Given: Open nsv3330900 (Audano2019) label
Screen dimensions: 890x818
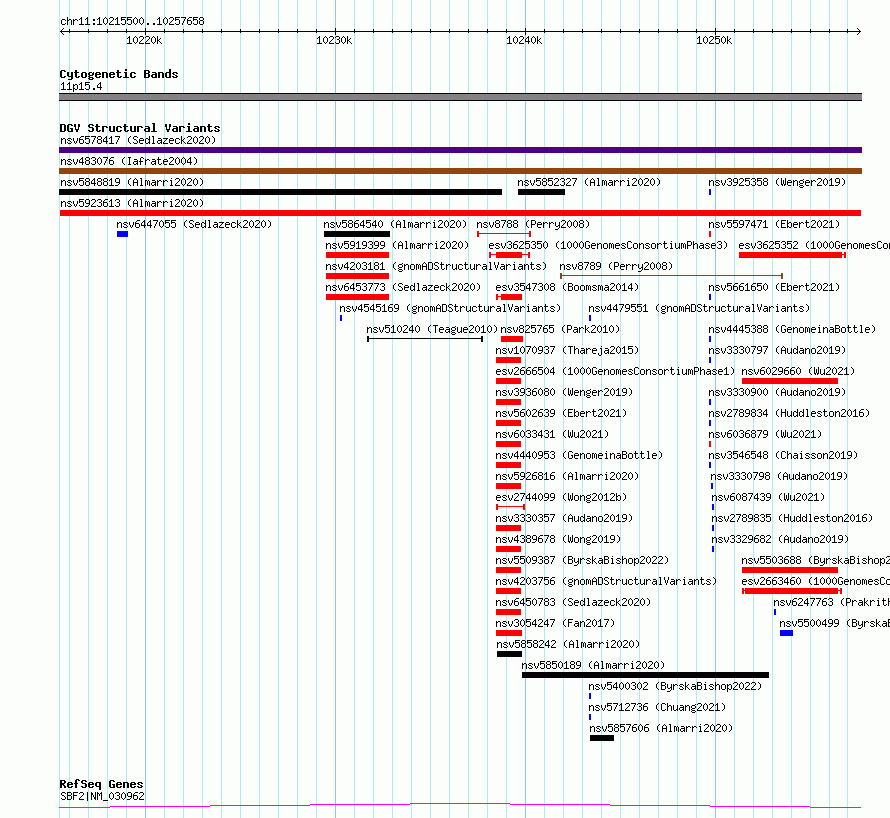Looking at the screenshot, I should pyautogui.click(x=776, y=392).
